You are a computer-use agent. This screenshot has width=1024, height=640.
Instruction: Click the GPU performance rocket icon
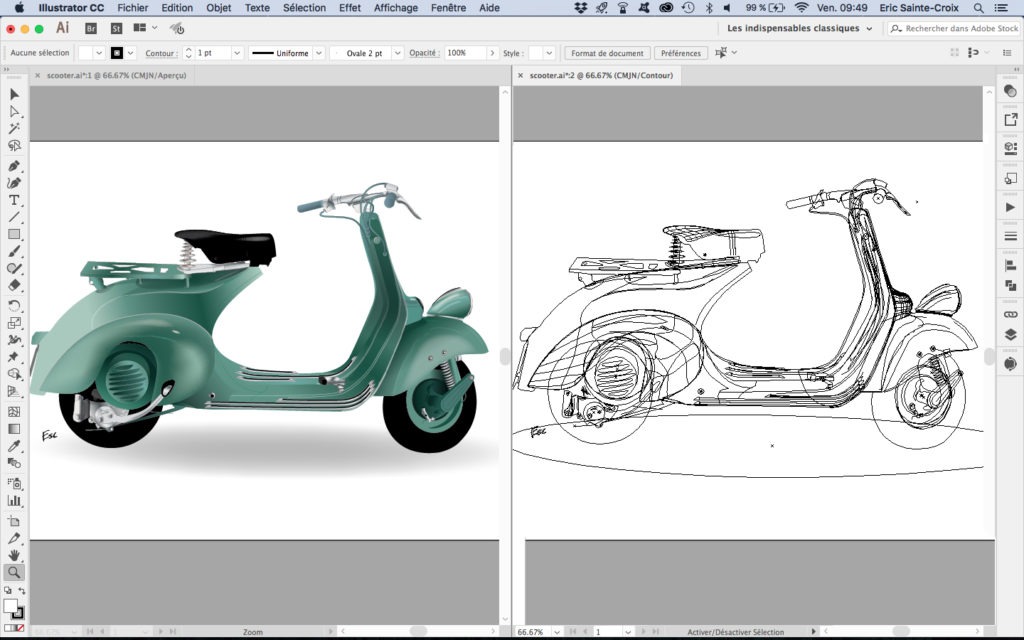177,28
